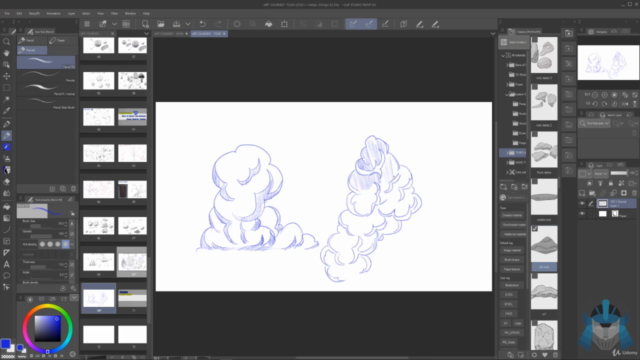Click zoom in in Navigator panel
Image resolution: width=640 pixels, height=360 pixels.
pyautogui.click(x=605, y=95)
